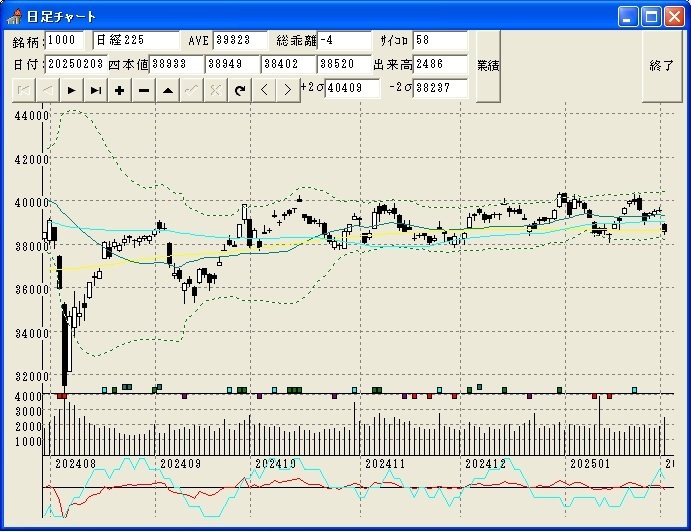The height and width of the screenshot is (532, 691).
Task: Click the right chevron scroll button
Action: pyautogui.click(x=287, y=90)
